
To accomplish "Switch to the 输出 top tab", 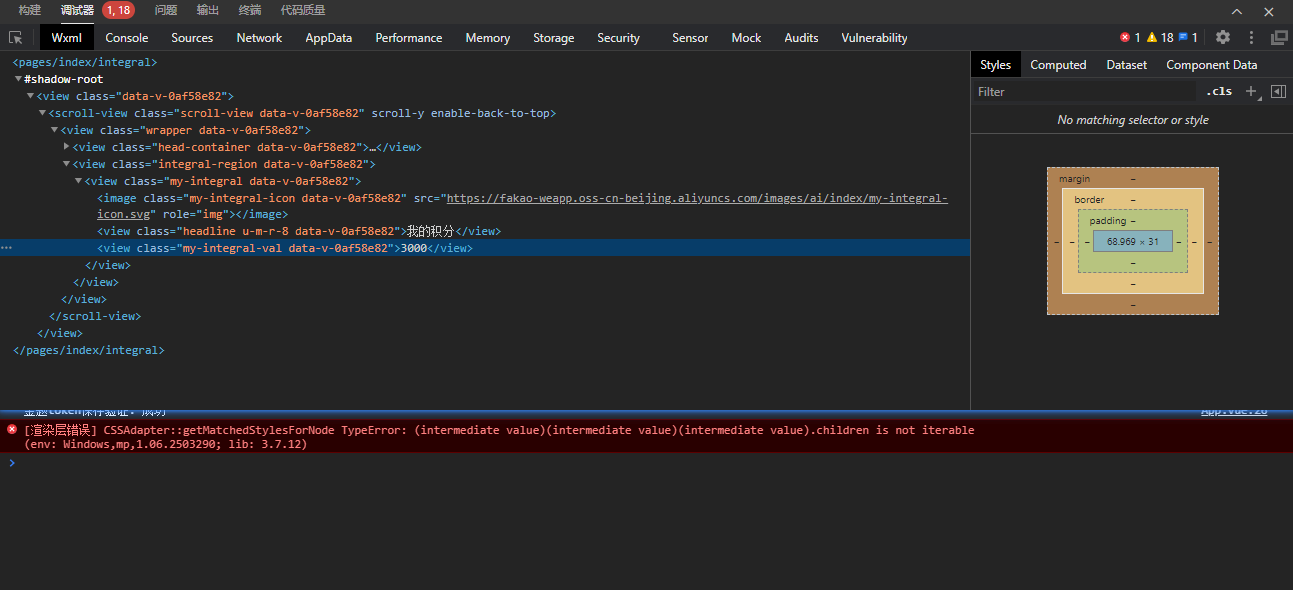I will (x=208, y=10).
